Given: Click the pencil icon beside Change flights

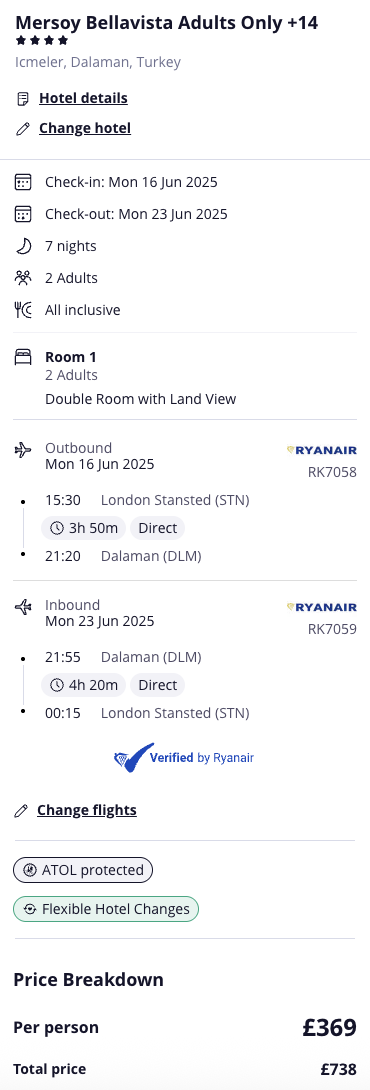Looking at the screenshot, I should coord(22,811).
